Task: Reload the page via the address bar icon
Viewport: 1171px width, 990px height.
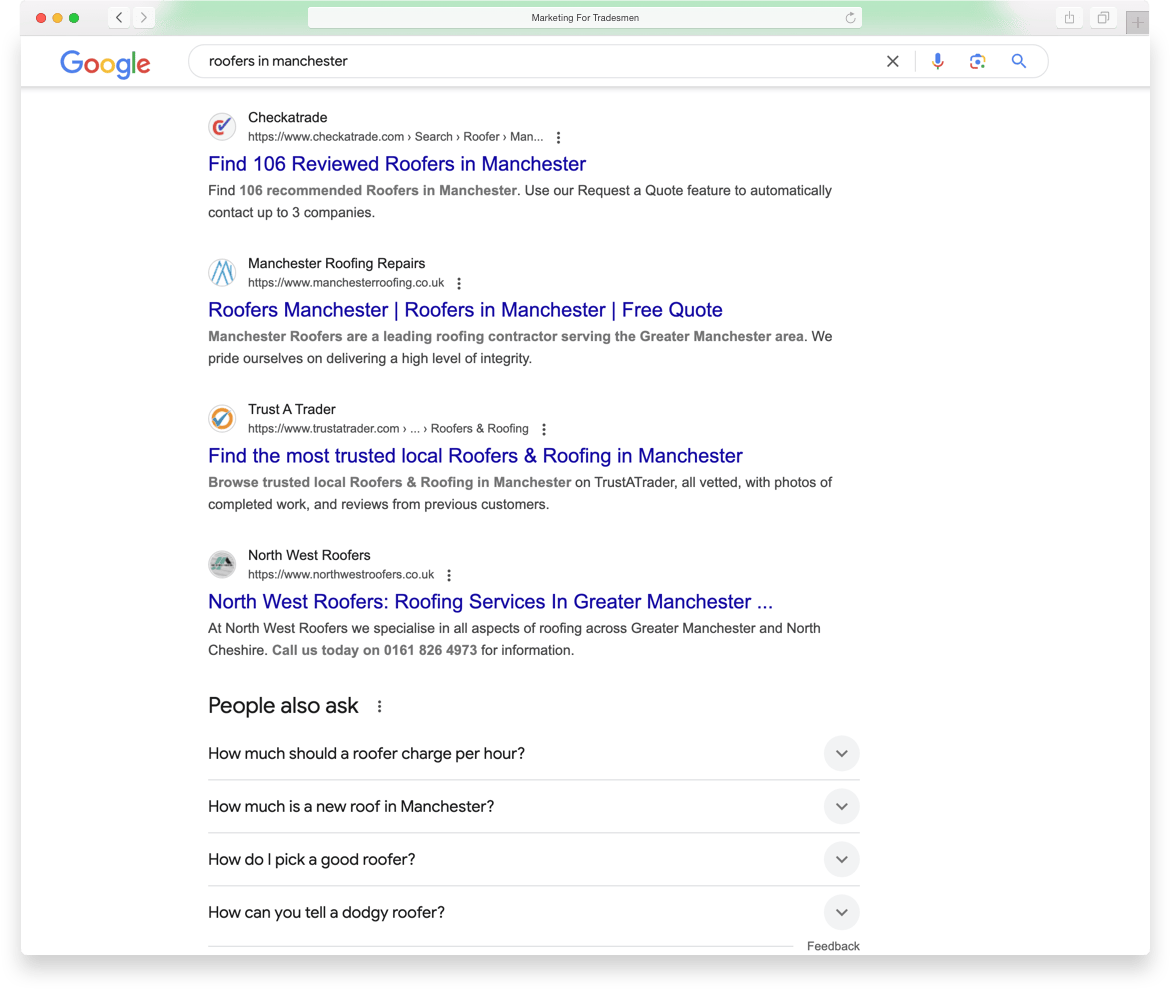Action: click(850, 18)
